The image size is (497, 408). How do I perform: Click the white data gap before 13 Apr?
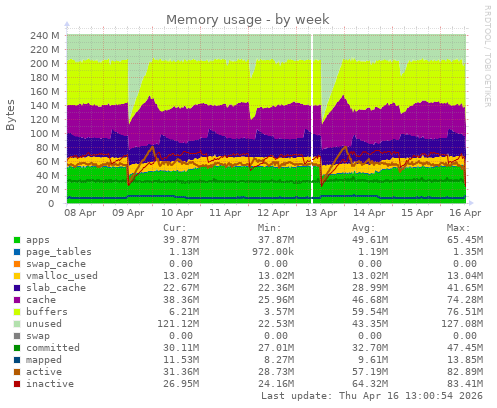312,119
